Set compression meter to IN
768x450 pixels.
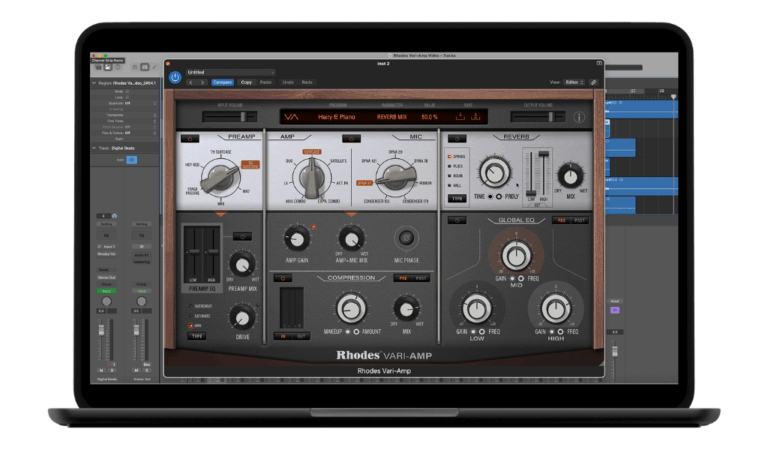click(x=283, y=336)
